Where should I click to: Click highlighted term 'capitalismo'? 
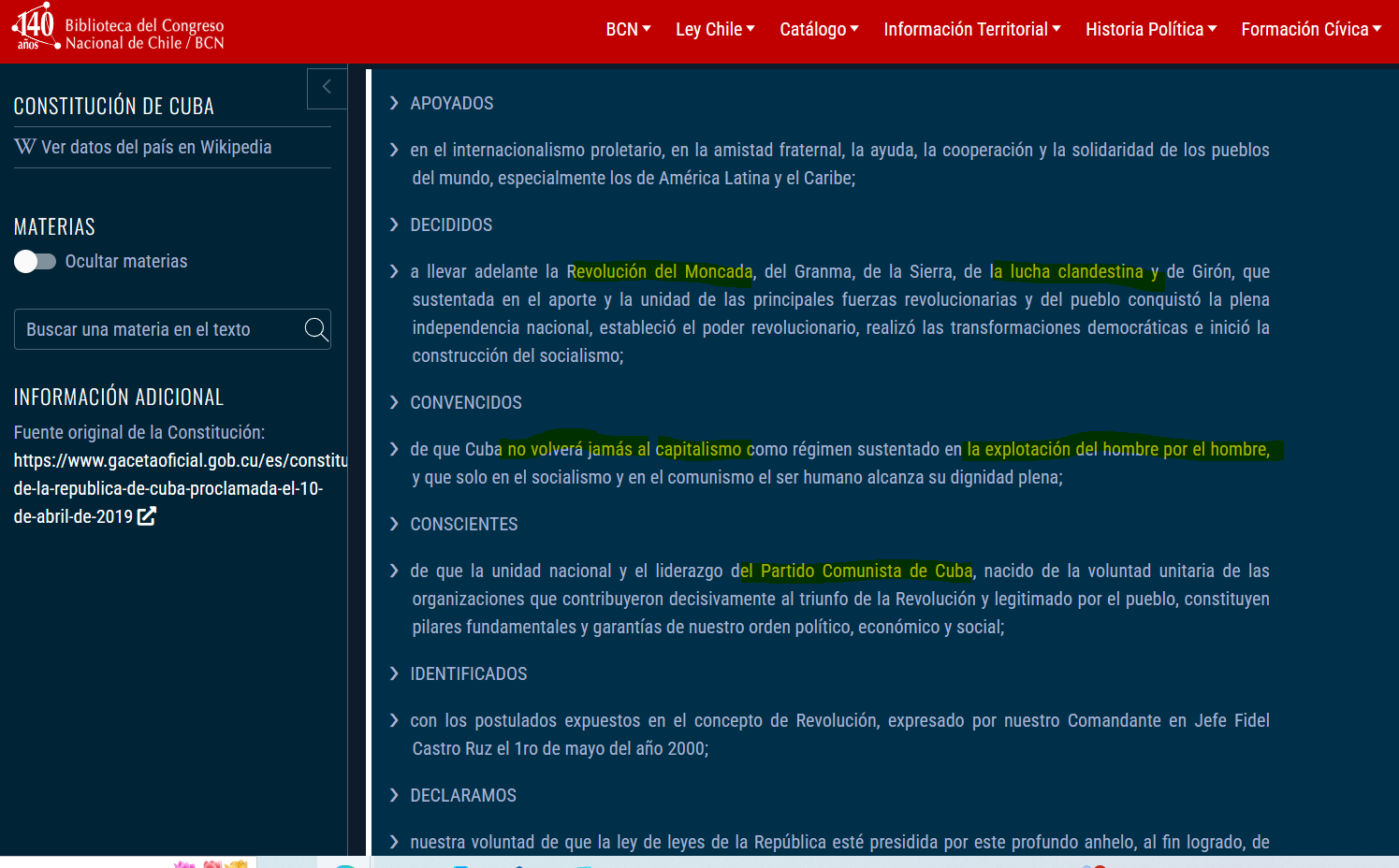pyautogui.click(x=698, y=450)
